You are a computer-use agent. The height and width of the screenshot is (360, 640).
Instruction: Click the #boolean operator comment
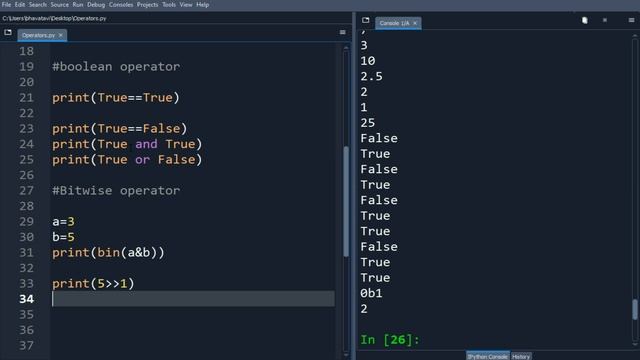point(116,67)
